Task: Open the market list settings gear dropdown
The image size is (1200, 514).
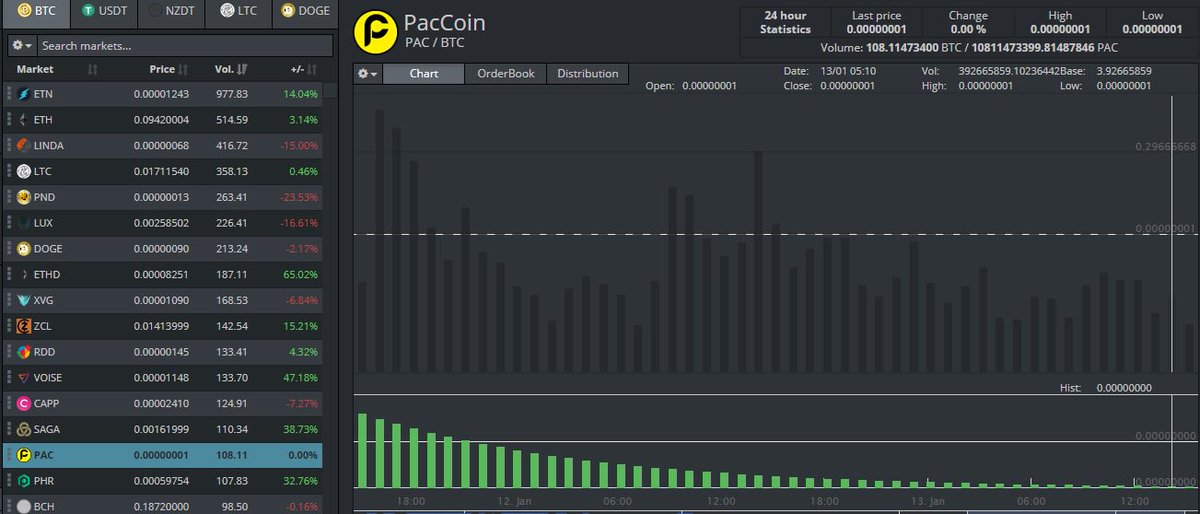Action: 22,46
